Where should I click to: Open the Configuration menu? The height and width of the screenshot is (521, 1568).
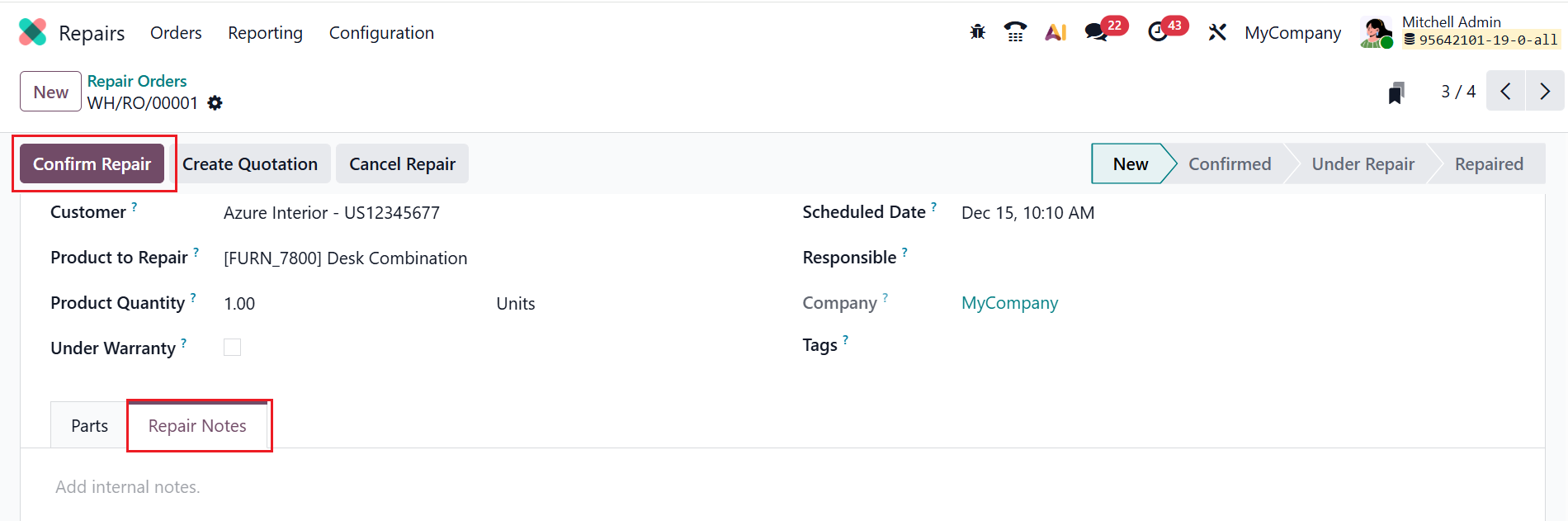[x=381, y=33]
